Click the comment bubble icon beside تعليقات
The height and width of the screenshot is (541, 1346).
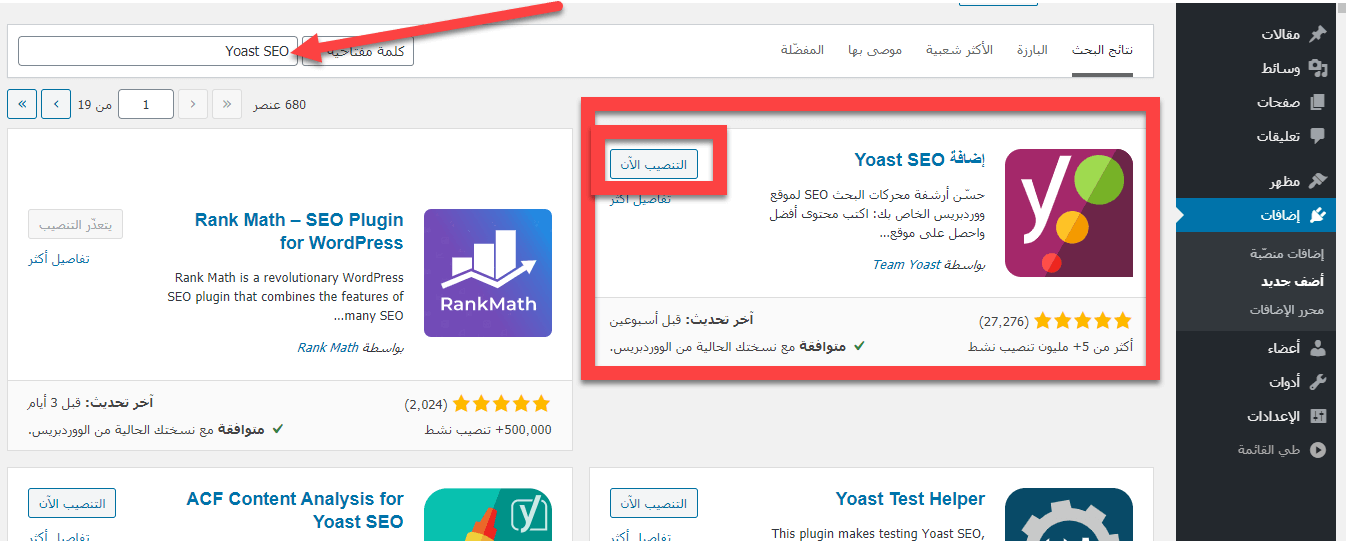click(1317, 135)
